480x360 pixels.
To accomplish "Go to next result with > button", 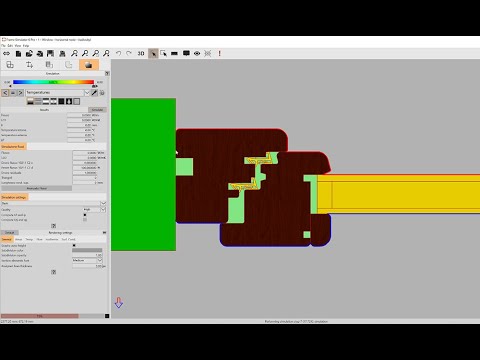I will [20, 93].
